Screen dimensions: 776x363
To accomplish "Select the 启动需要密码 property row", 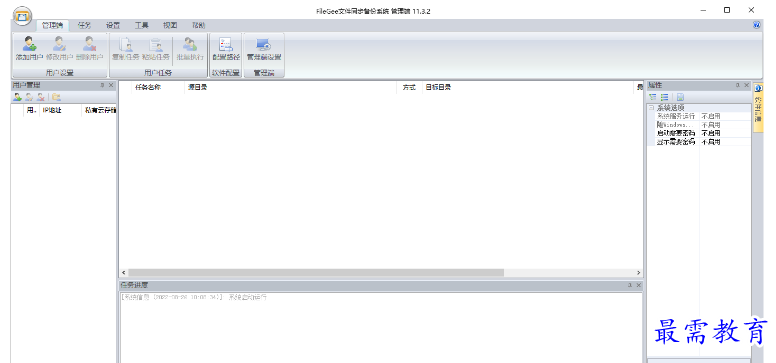I will pos(698,133).
